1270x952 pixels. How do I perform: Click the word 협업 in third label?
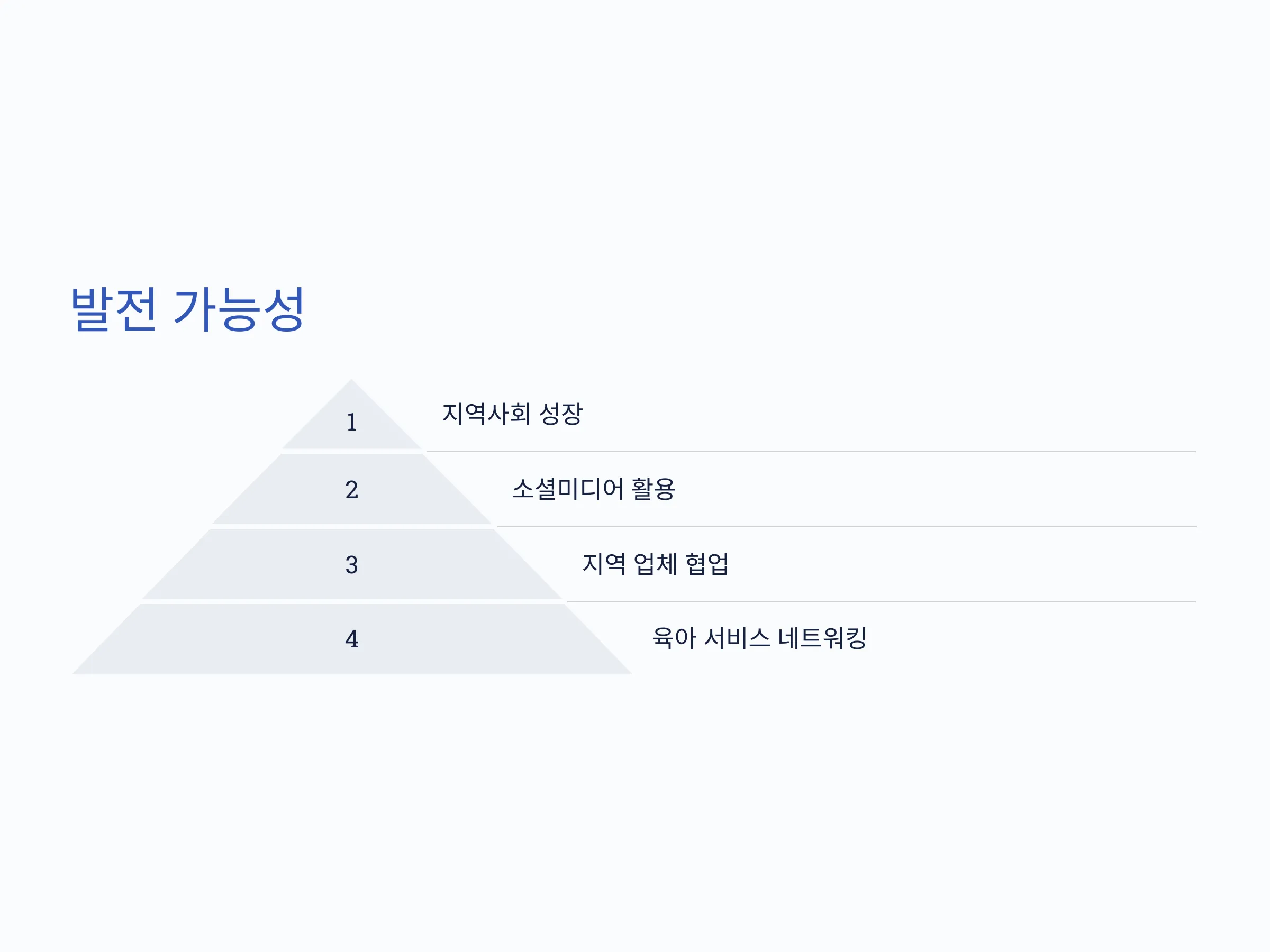point(707,563)
